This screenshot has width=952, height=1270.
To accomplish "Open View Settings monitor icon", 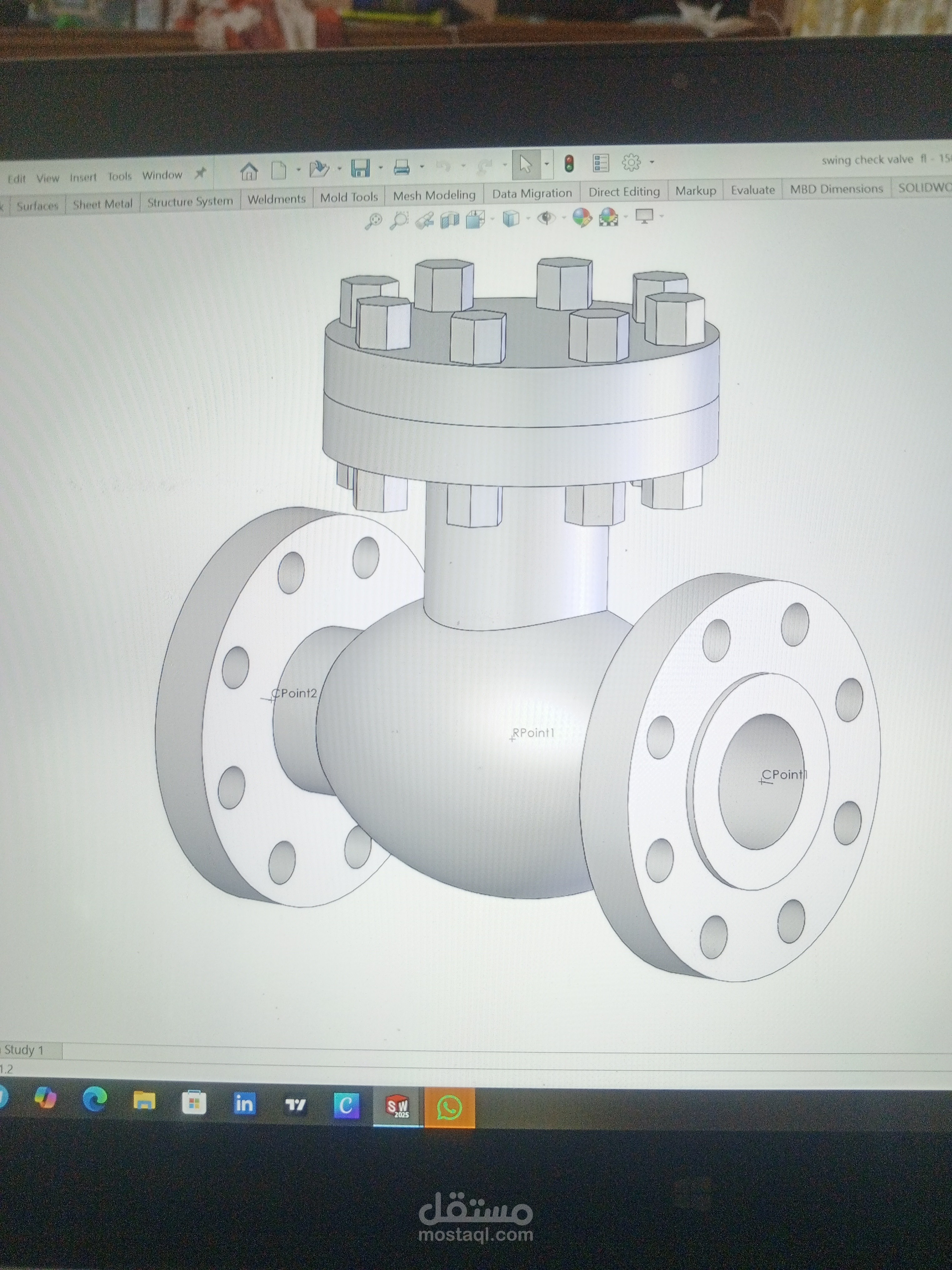I will click(644, 217).
